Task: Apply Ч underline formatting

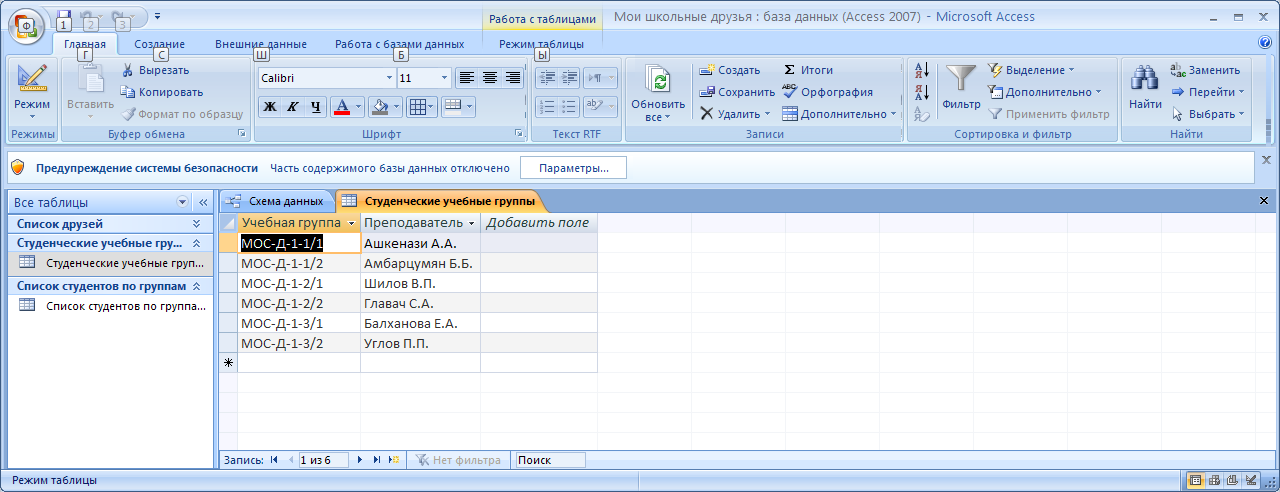Action: tap(316, 107)
